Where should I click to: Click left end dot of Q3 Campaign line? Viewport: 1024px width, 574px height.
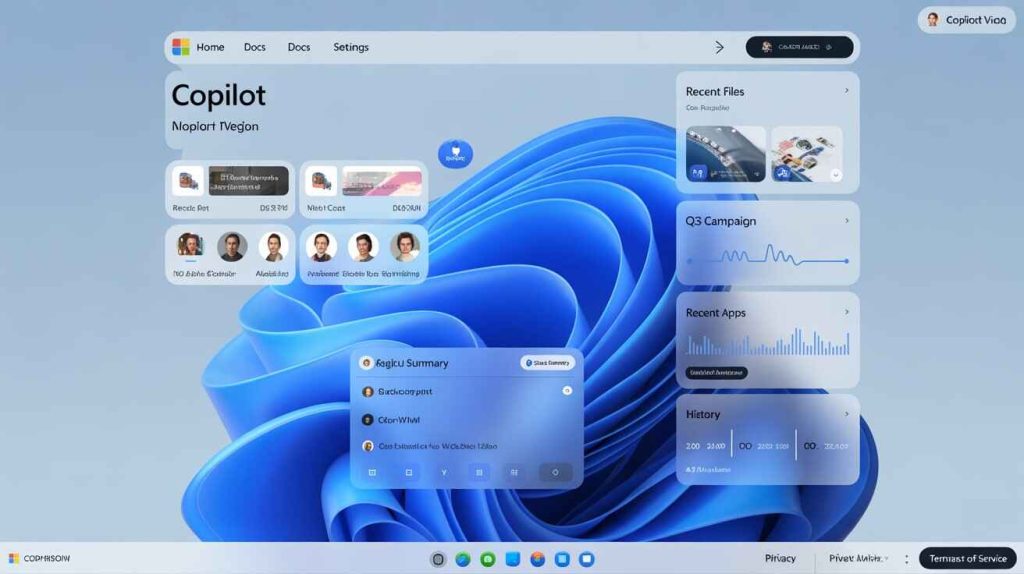[690, 261]
